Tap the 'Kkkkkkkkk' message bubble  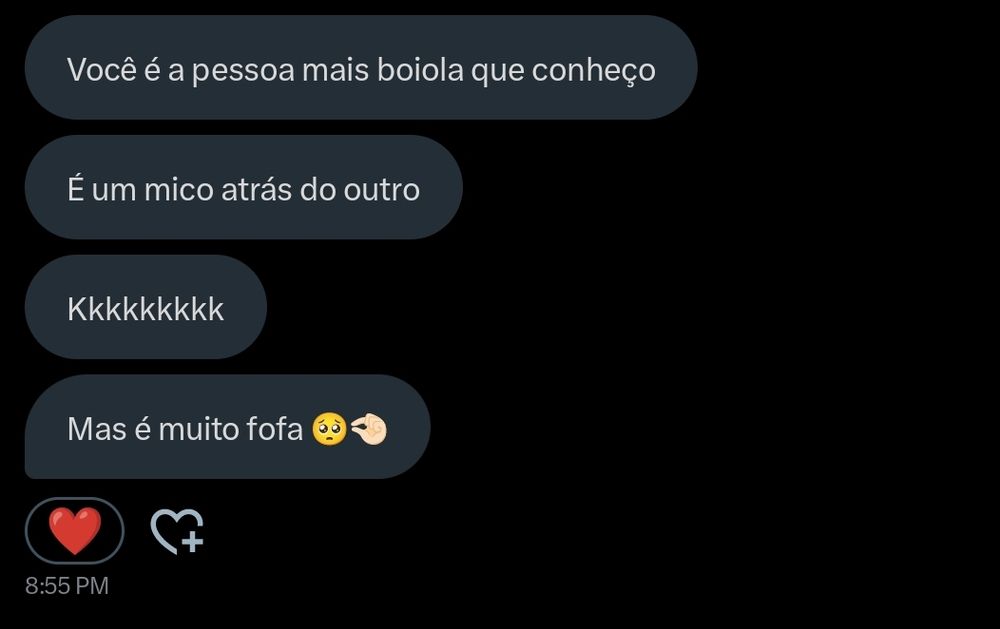[x=145, y=307]
